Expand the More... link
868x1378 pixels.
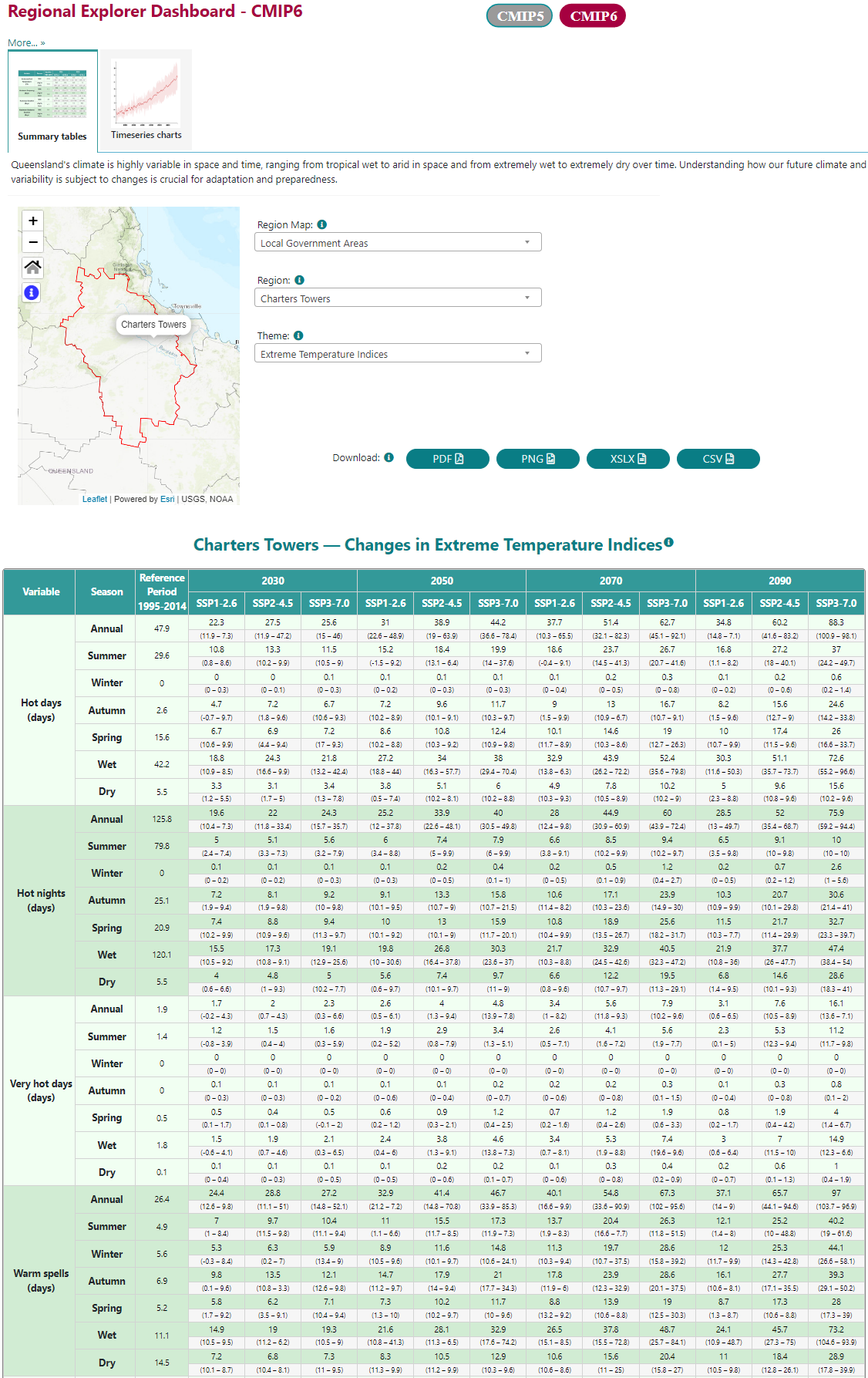point(26,42)
